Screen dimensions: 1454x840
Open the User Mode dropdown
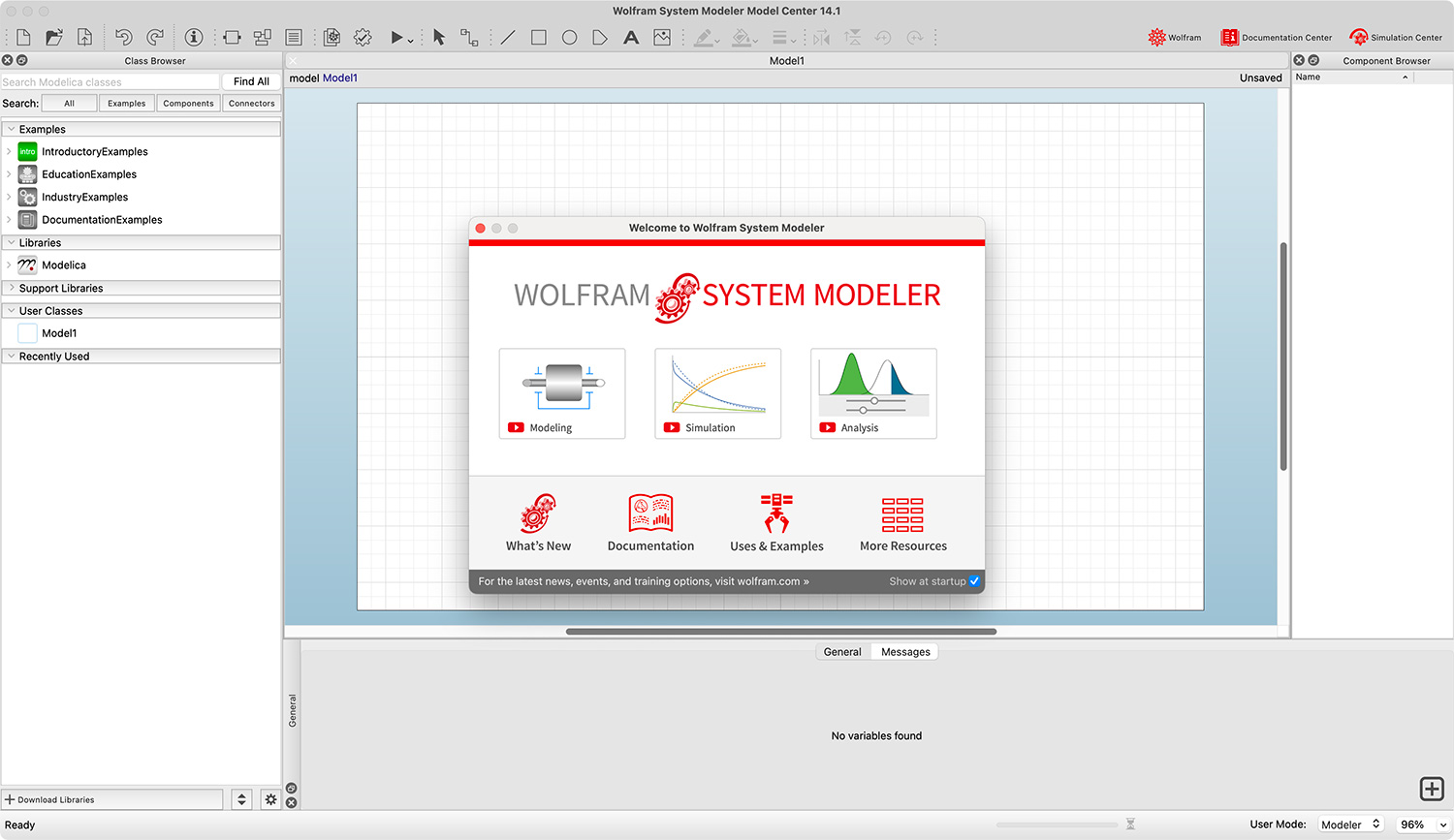pyautogui.click(x=1350, y=824)
